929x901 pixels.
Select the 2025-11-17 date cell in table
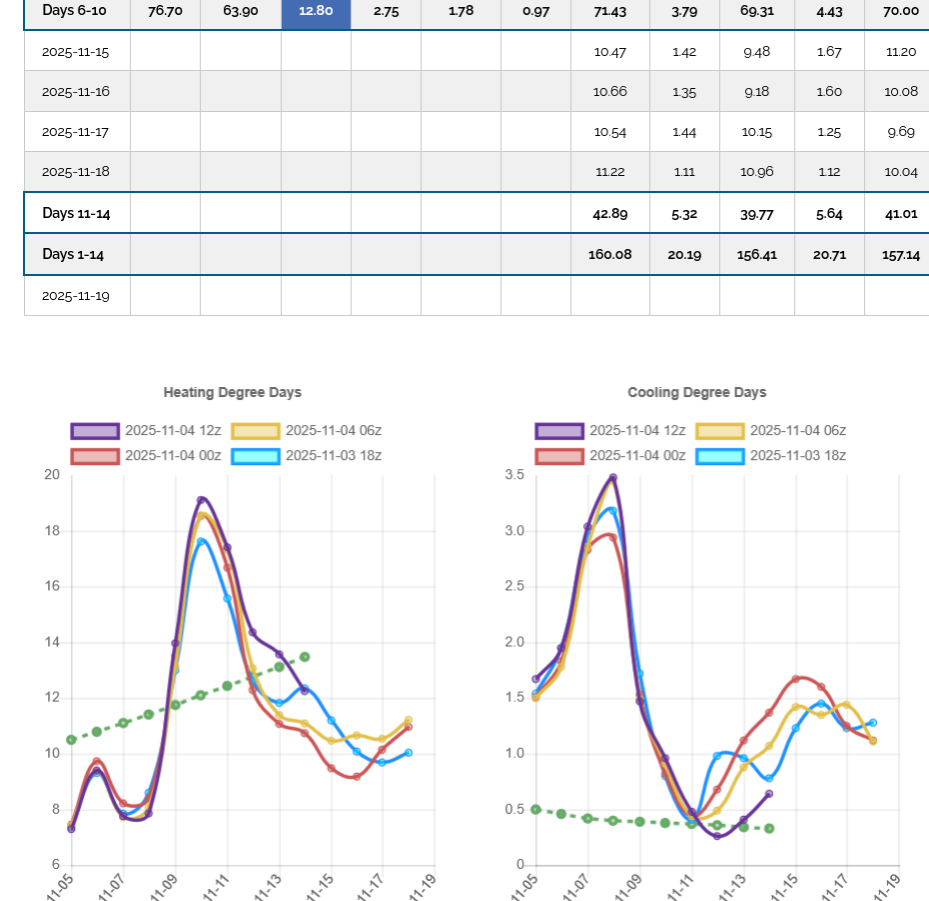click(x=76, y=132)
